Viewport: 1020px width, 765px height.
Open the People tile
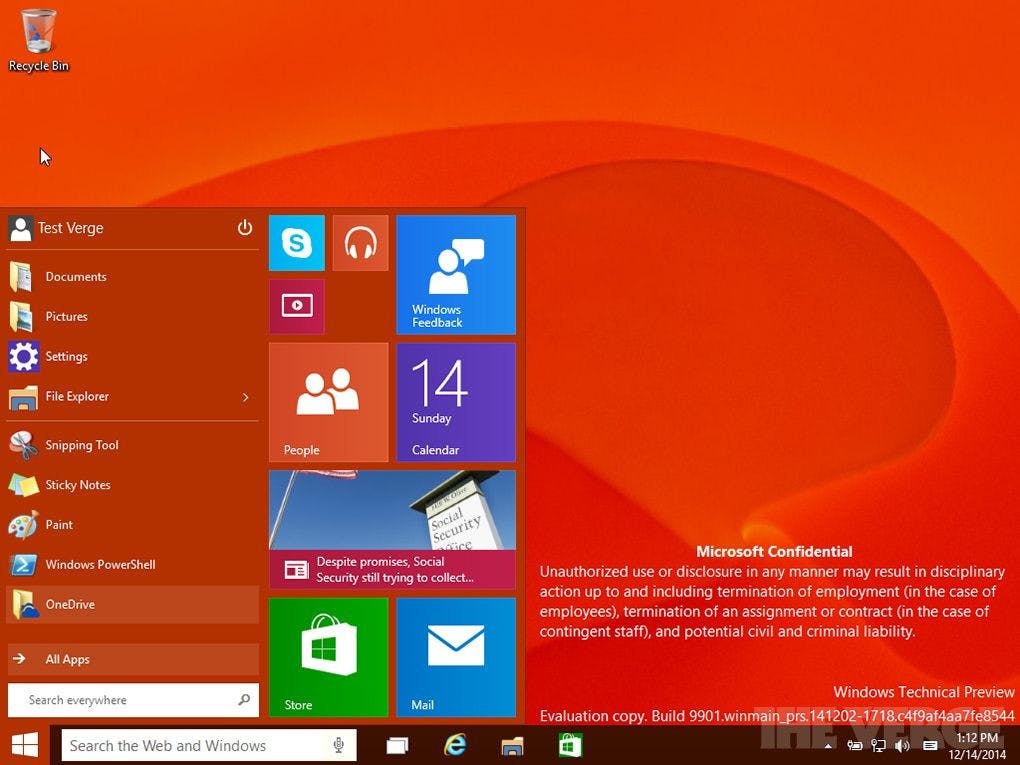click(328, 401)
